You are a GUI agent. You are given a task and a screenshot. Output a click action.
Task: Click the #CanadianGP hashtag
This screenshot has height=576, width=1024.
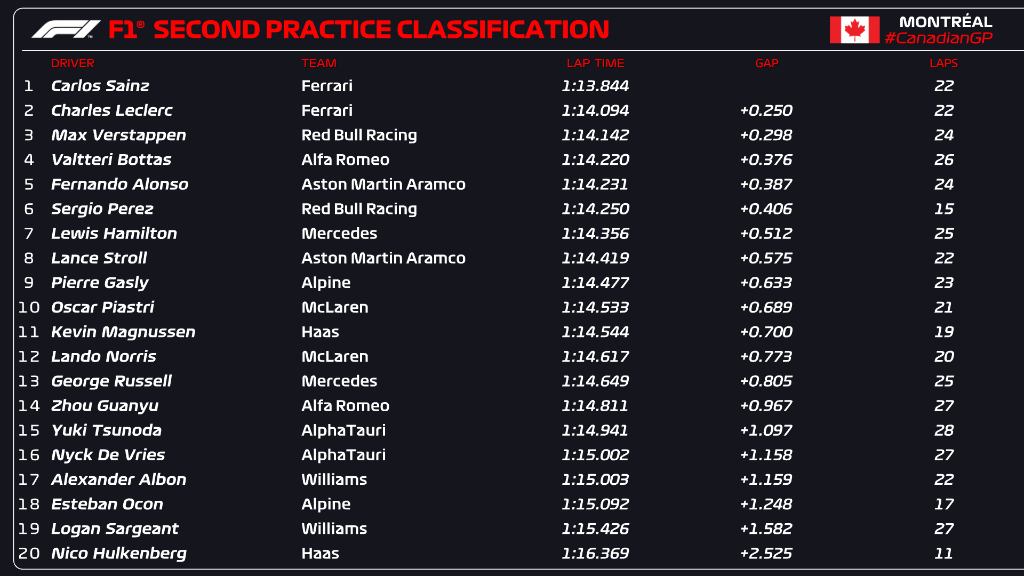click(938, 38)
